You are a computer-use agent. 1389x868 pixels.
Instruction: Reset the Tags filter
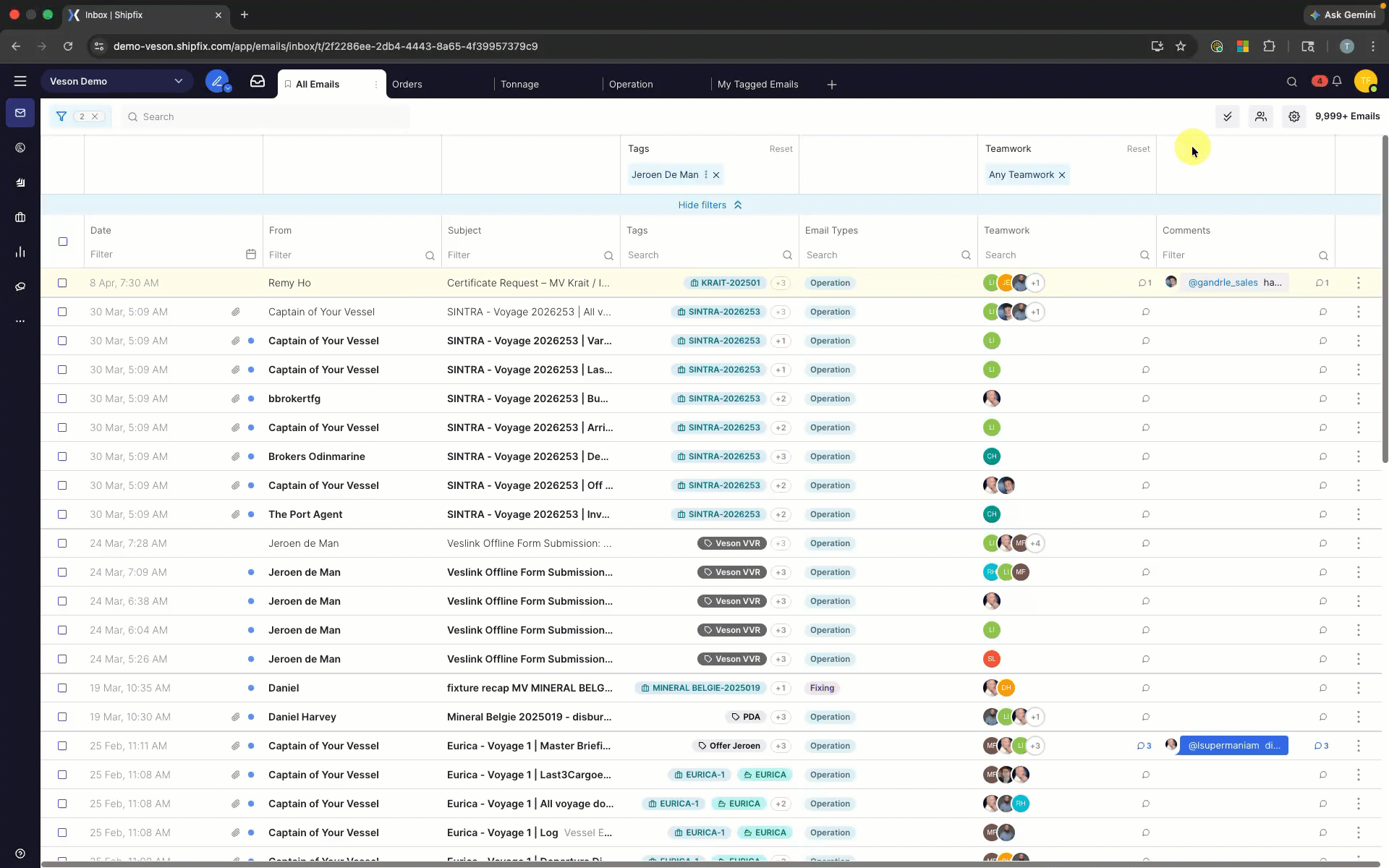(781, 149)
